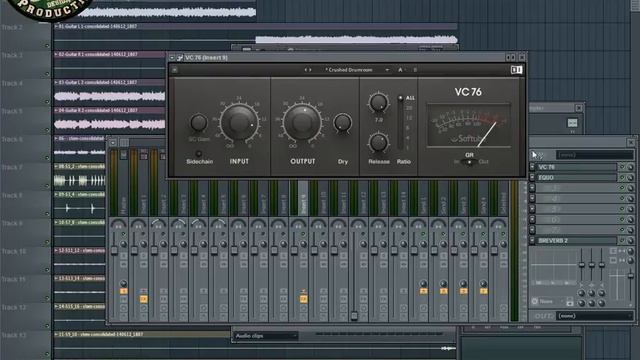Toggle BREVERB 2 slot enable LED

pyautogui.click(x=622, y=240)
